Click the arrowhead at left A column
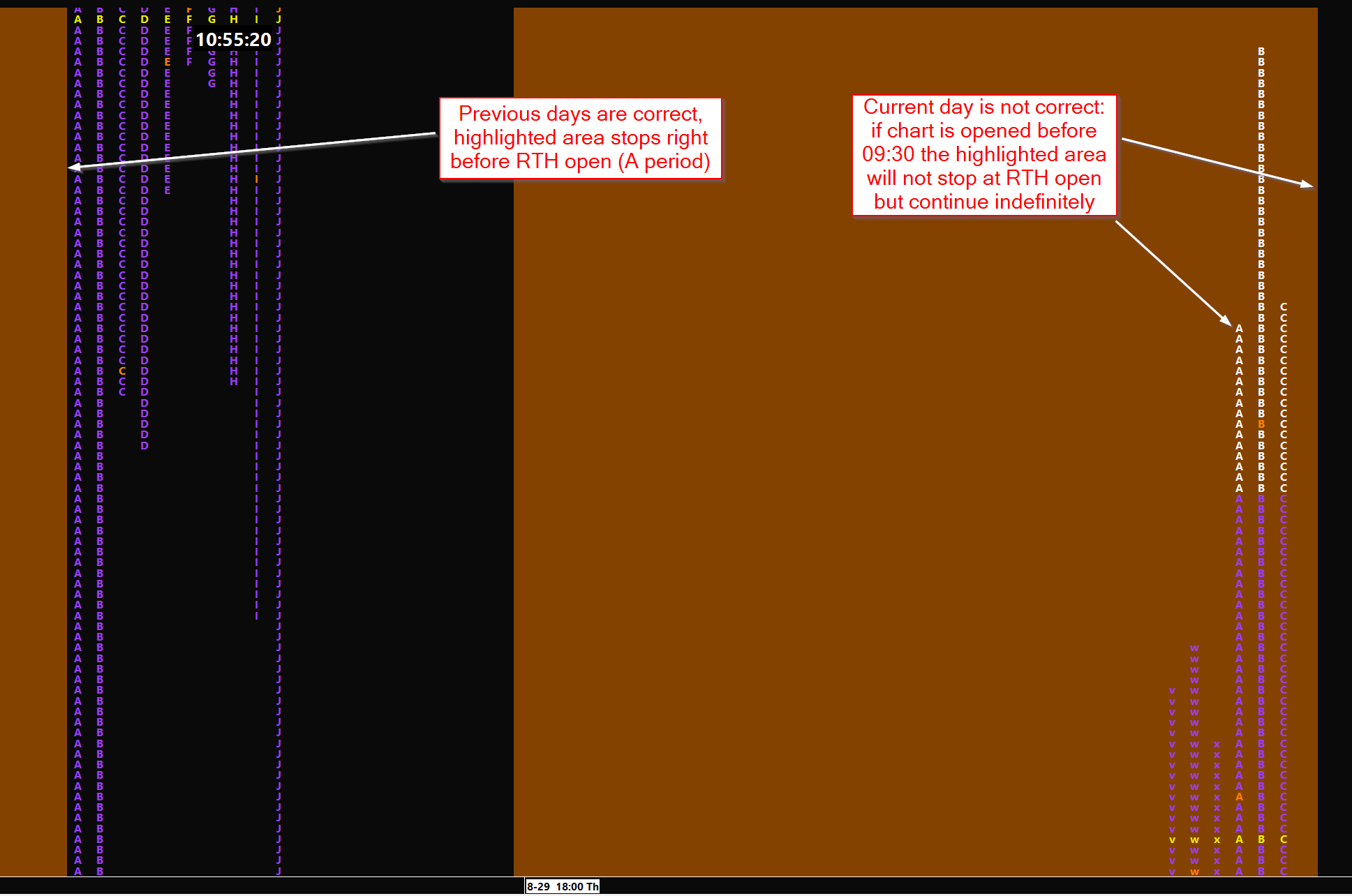 [73, 167]
